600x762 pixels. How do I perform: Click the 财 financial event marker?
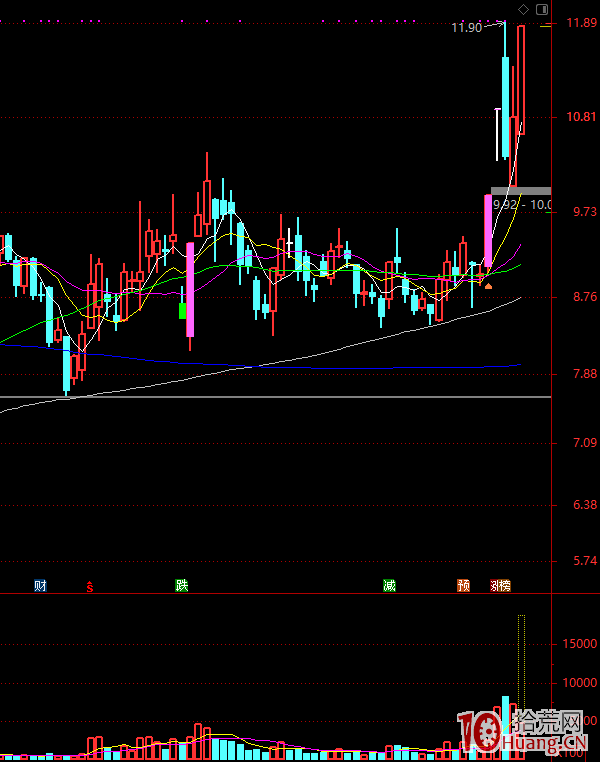[41, 586]
